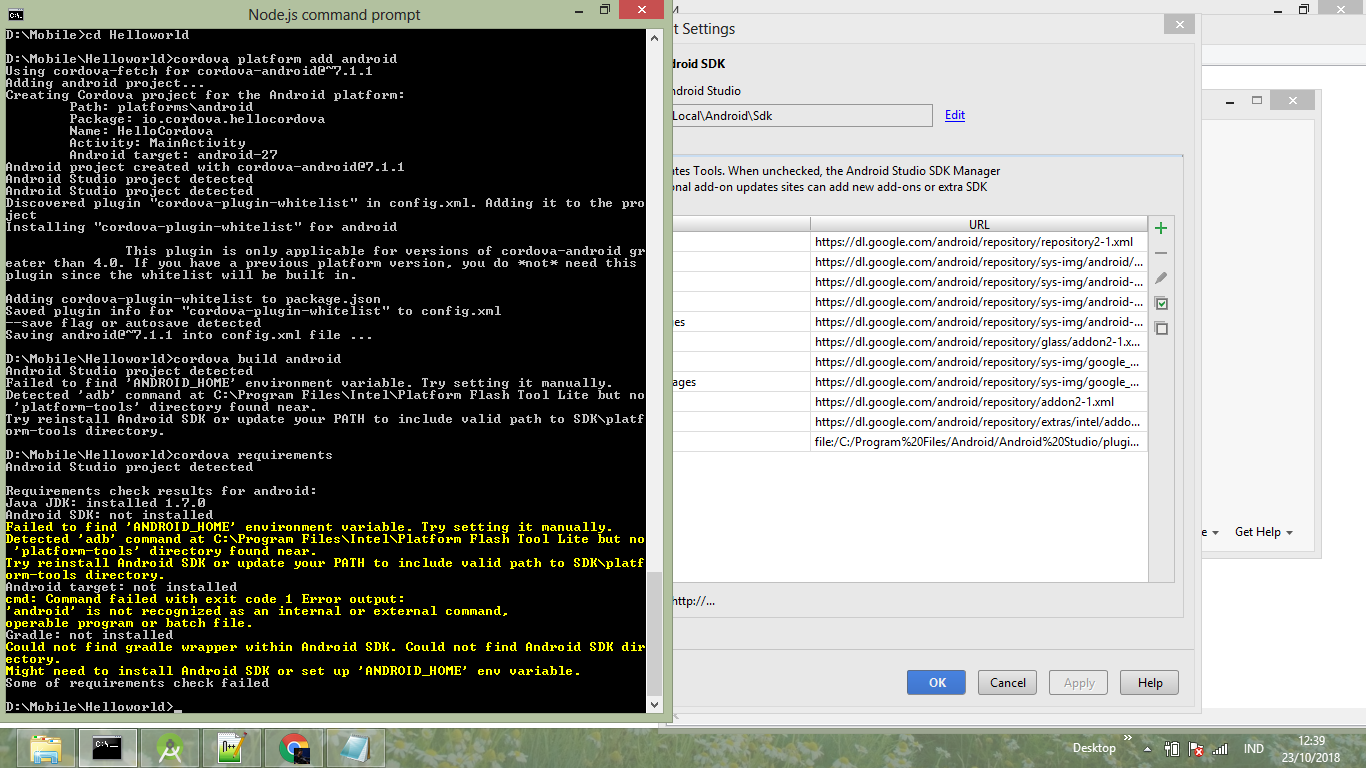Click the Edit link for SDK location

955,115
